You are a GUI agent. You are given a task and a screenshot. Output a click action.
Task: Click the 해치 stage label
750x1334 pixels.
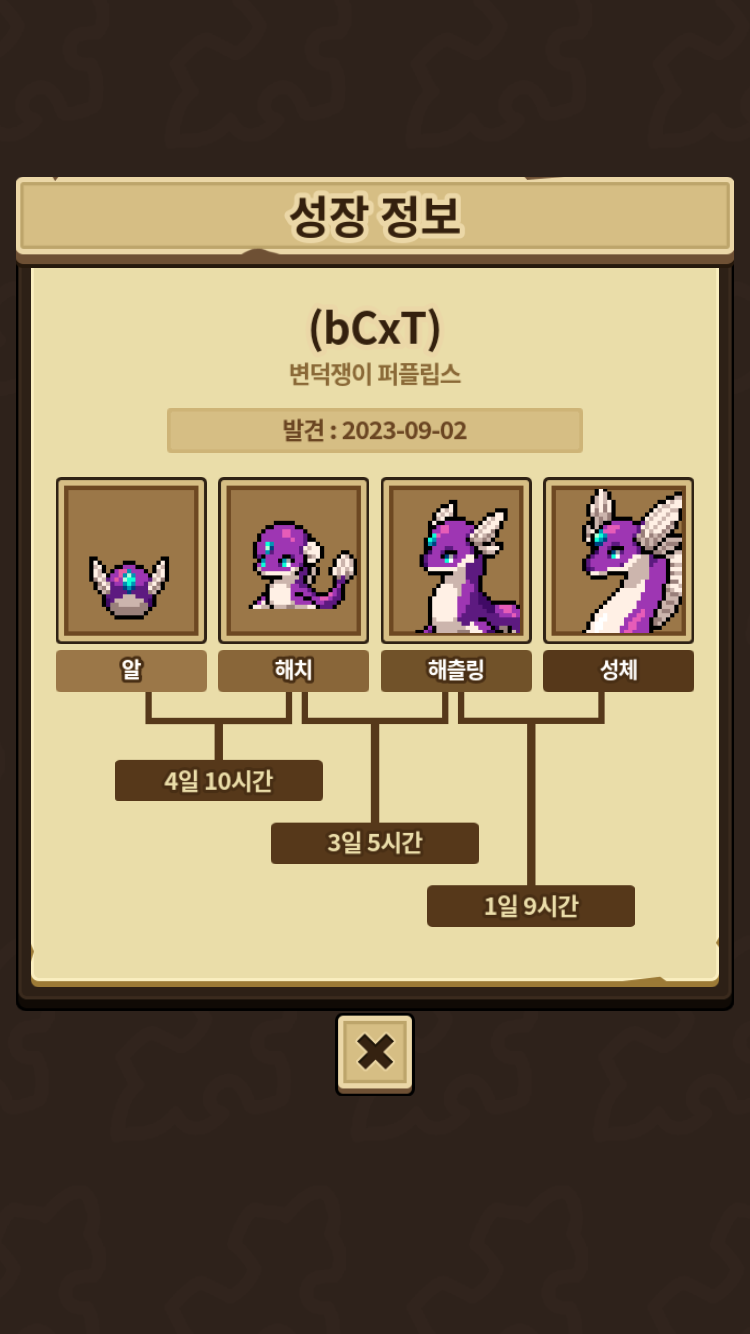tap(293, 671)
